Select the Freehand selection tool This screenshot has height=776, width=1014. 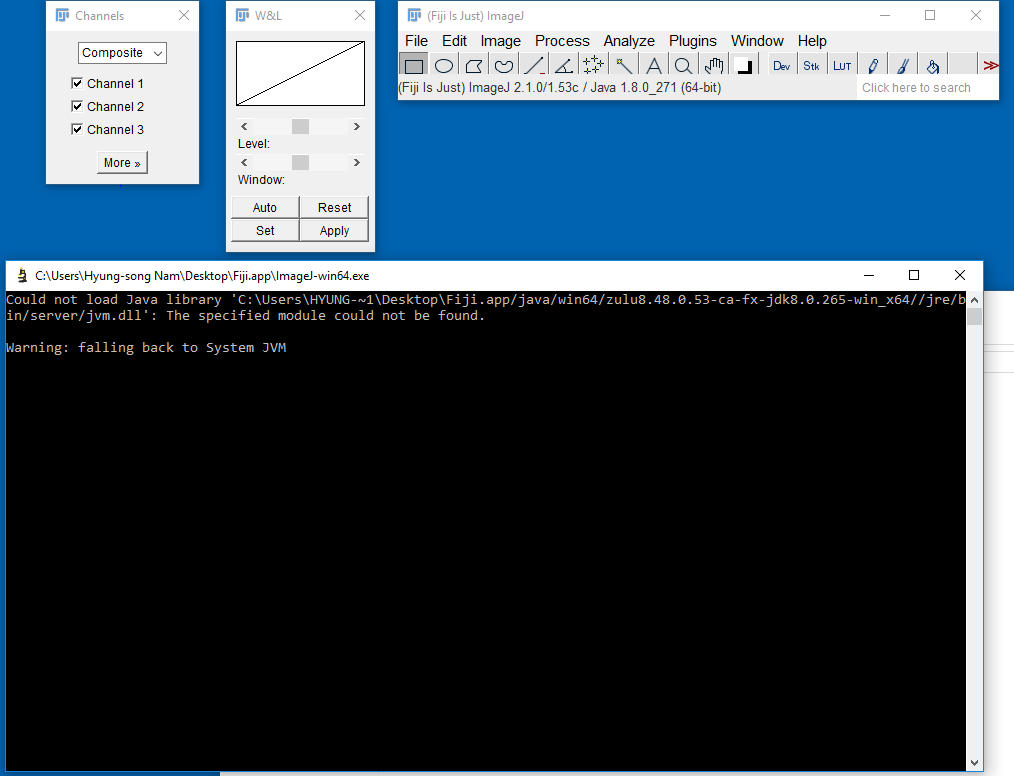pyautogui.click(x=504, y=65)
